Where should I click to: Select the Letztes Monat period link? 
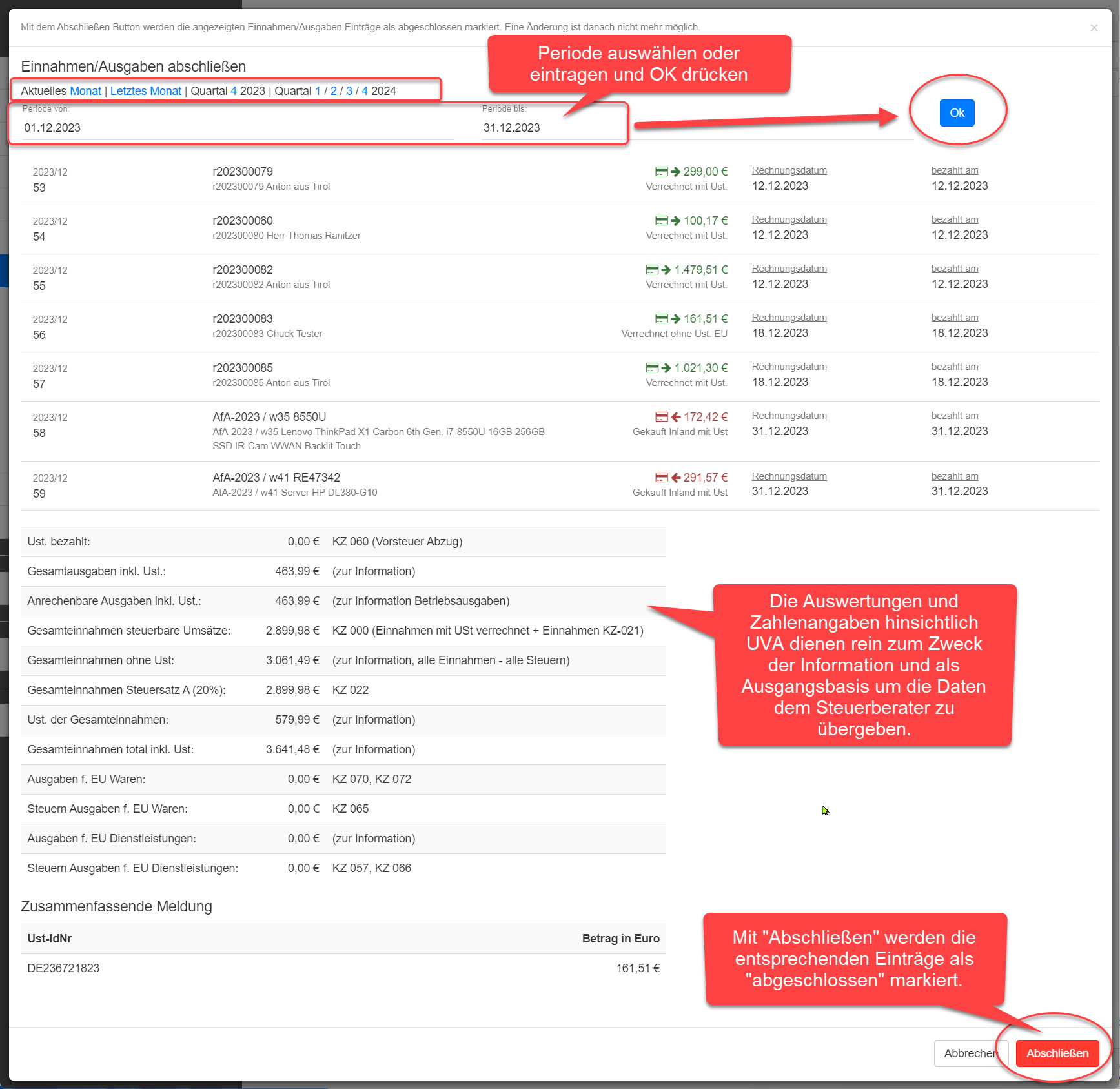145,91
